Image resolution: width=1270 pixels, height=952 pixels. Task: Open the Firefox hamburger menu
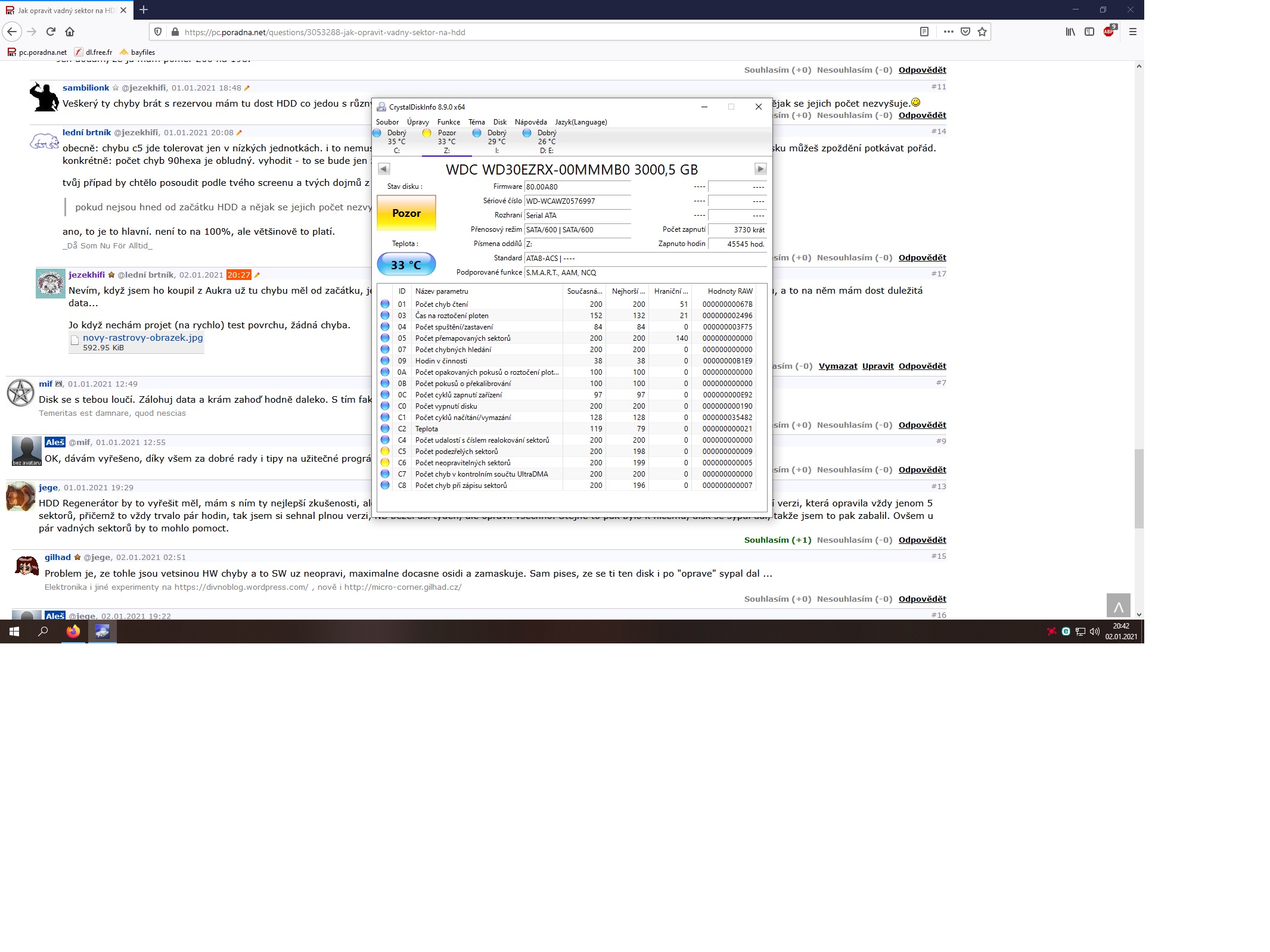1133,32
